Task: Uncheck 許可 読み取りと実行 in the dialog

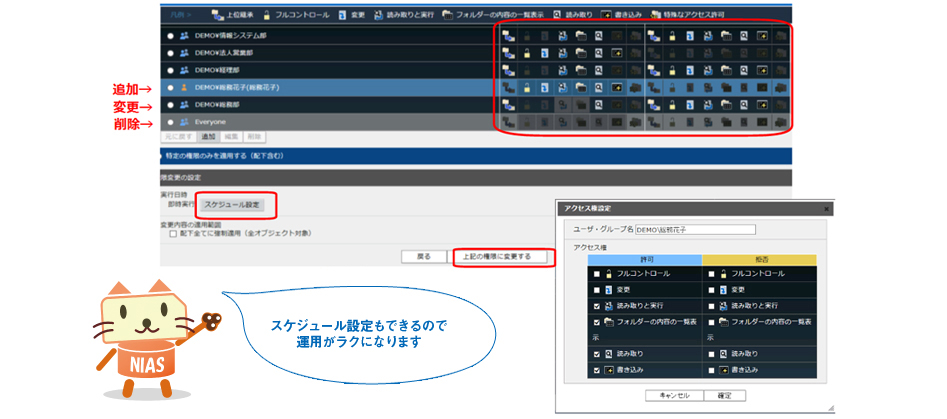Action: (x=597, y=305)
